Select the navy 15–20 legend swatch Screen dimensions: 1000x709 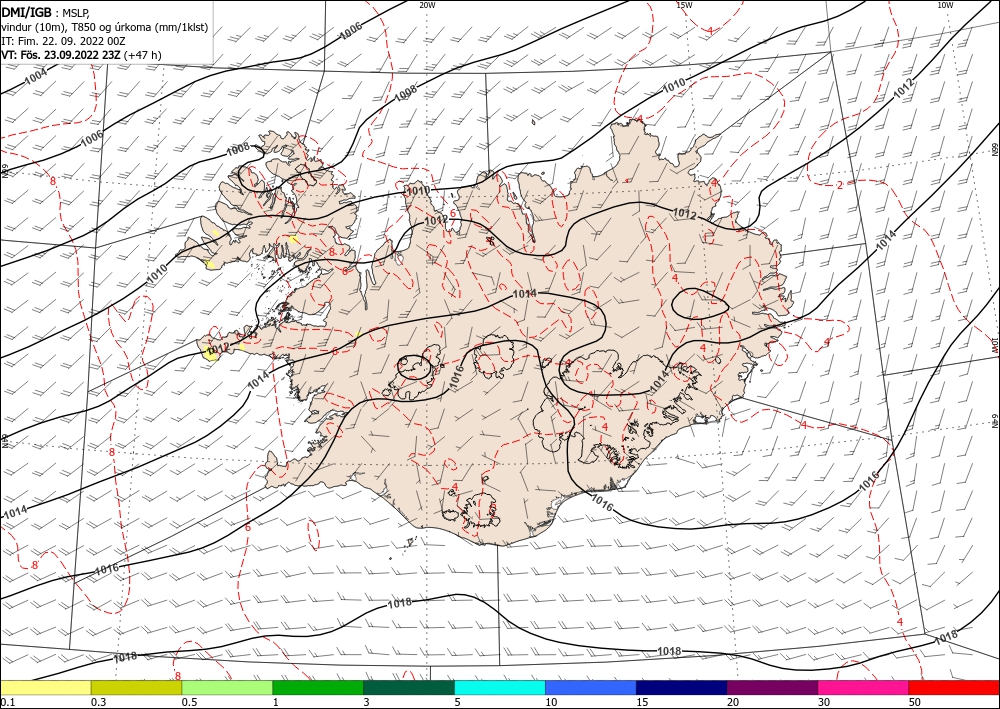click(x=682, y=688)
